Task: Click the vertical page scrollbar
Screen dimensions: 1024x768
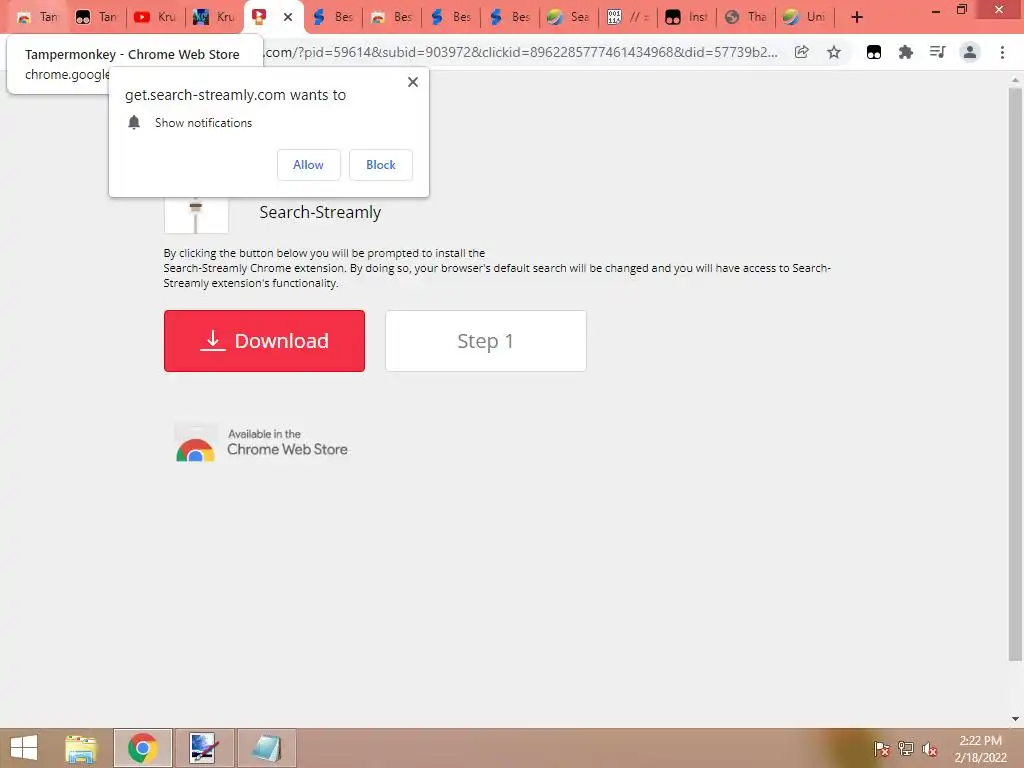Action: (1015, 374)
